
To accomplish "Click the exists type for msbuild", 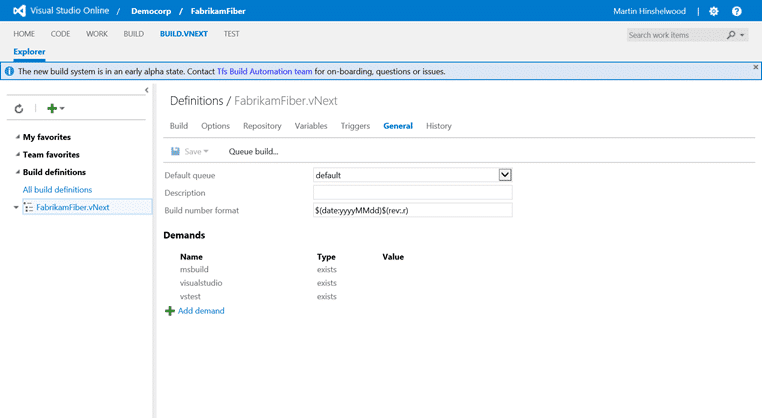I will (327, 269).
